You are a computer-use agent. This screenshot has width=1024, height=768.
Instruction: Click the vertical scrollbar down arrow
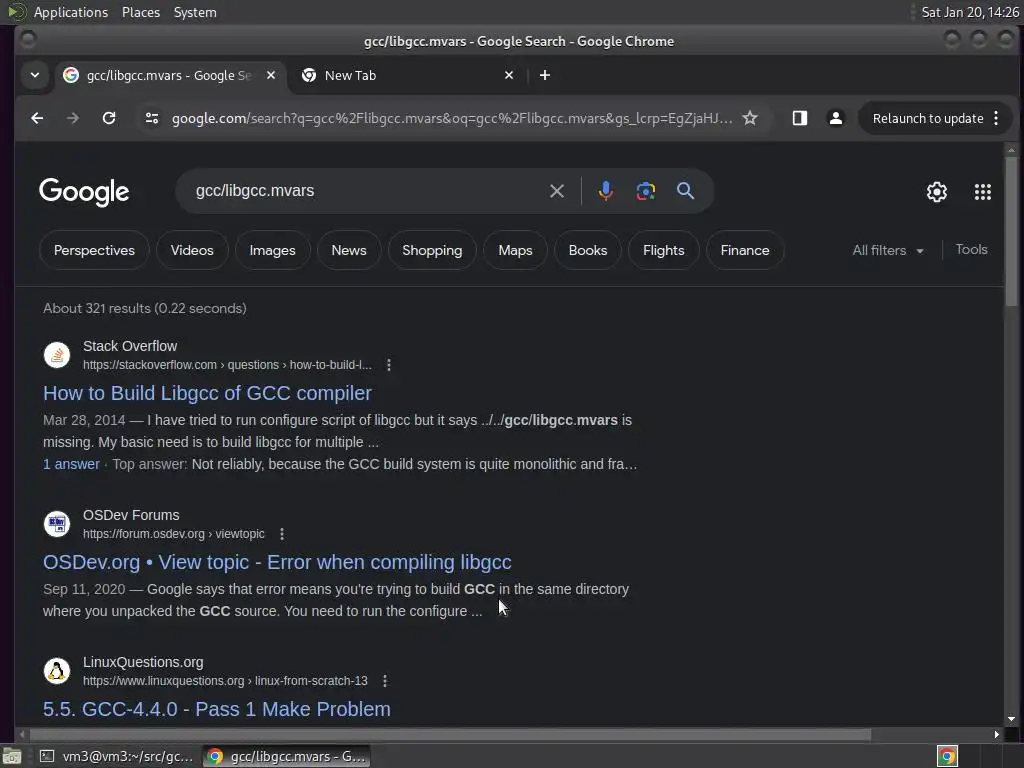pyautogui.click(x=1011, y=719)
